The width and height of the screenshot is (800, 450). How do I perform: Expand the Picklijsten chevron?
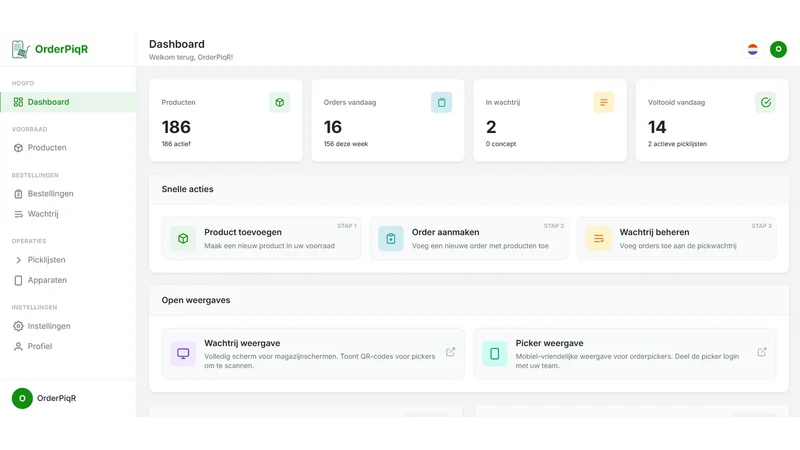(18, 260)
